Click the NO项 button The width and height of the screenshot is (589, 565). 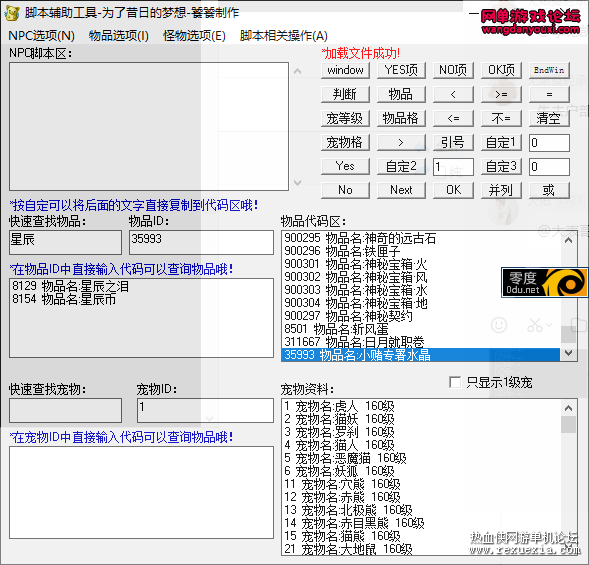point(453,70)
